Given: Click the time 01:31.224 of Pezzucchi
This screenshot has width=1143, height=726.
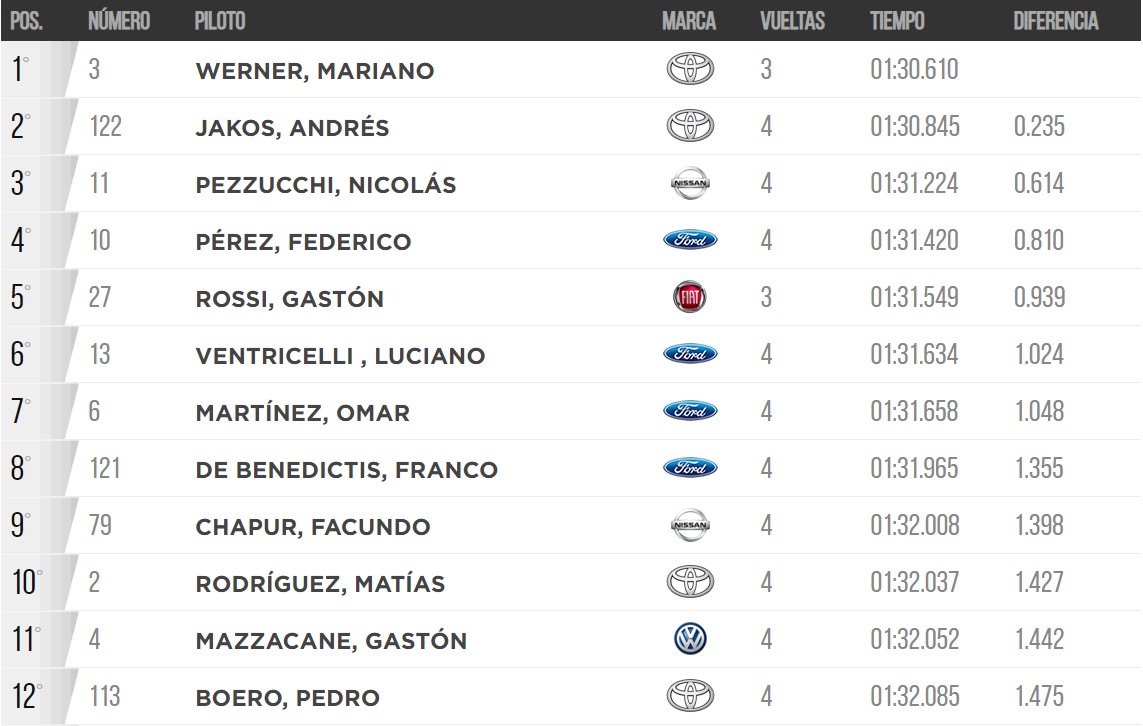Looking at the screenshot, I should coord(914,183).
